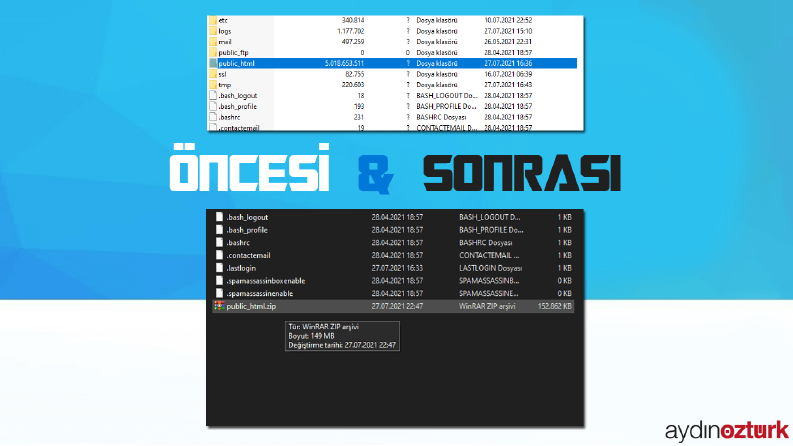Select .contactemail name in the dark list

click(x=248, y=255)
